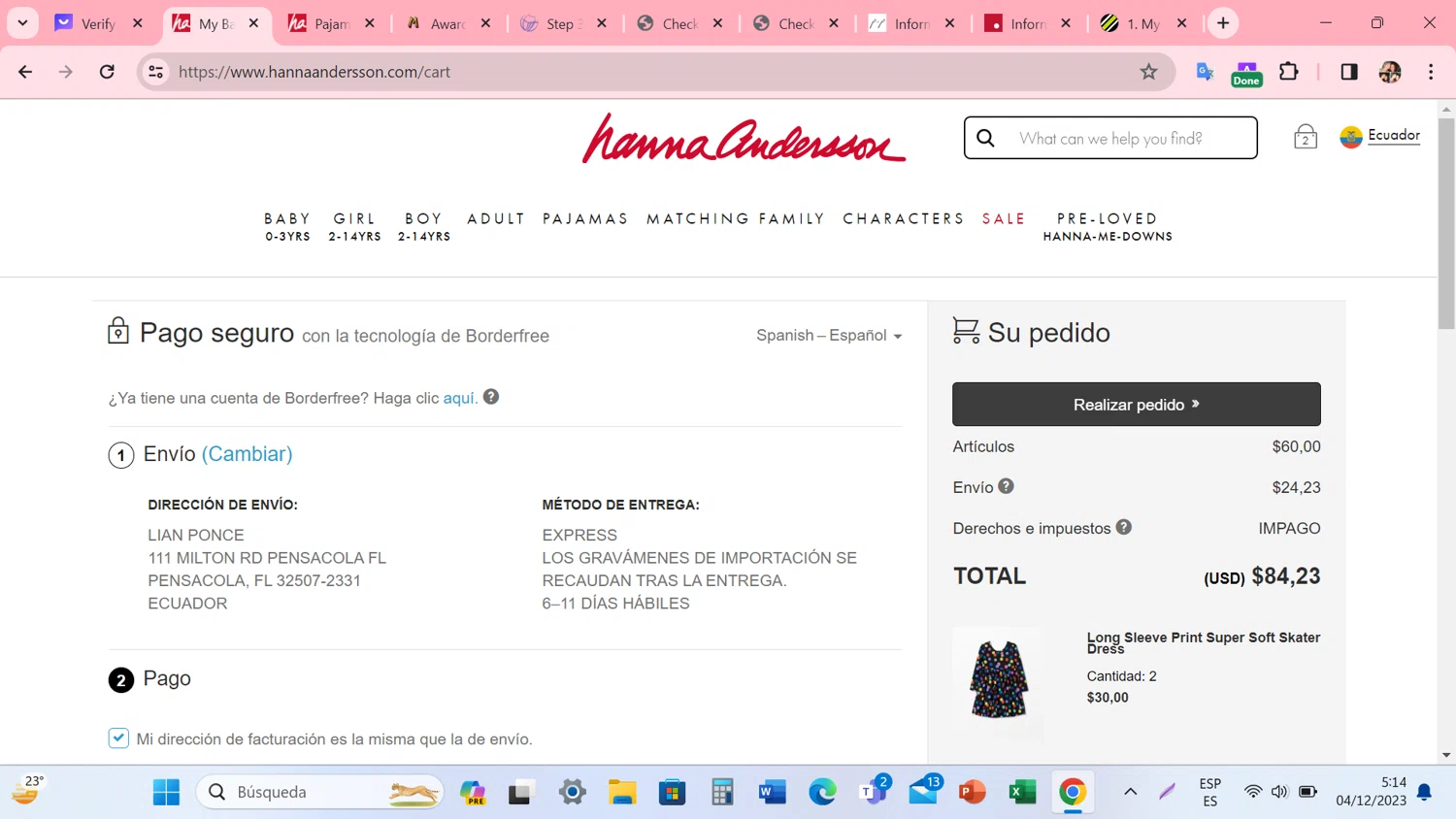Image resolution: width=1456 pixels, height=819 pixels.
Task: Click the search magnifier icon in the site search box
Action: click(986, 138)
